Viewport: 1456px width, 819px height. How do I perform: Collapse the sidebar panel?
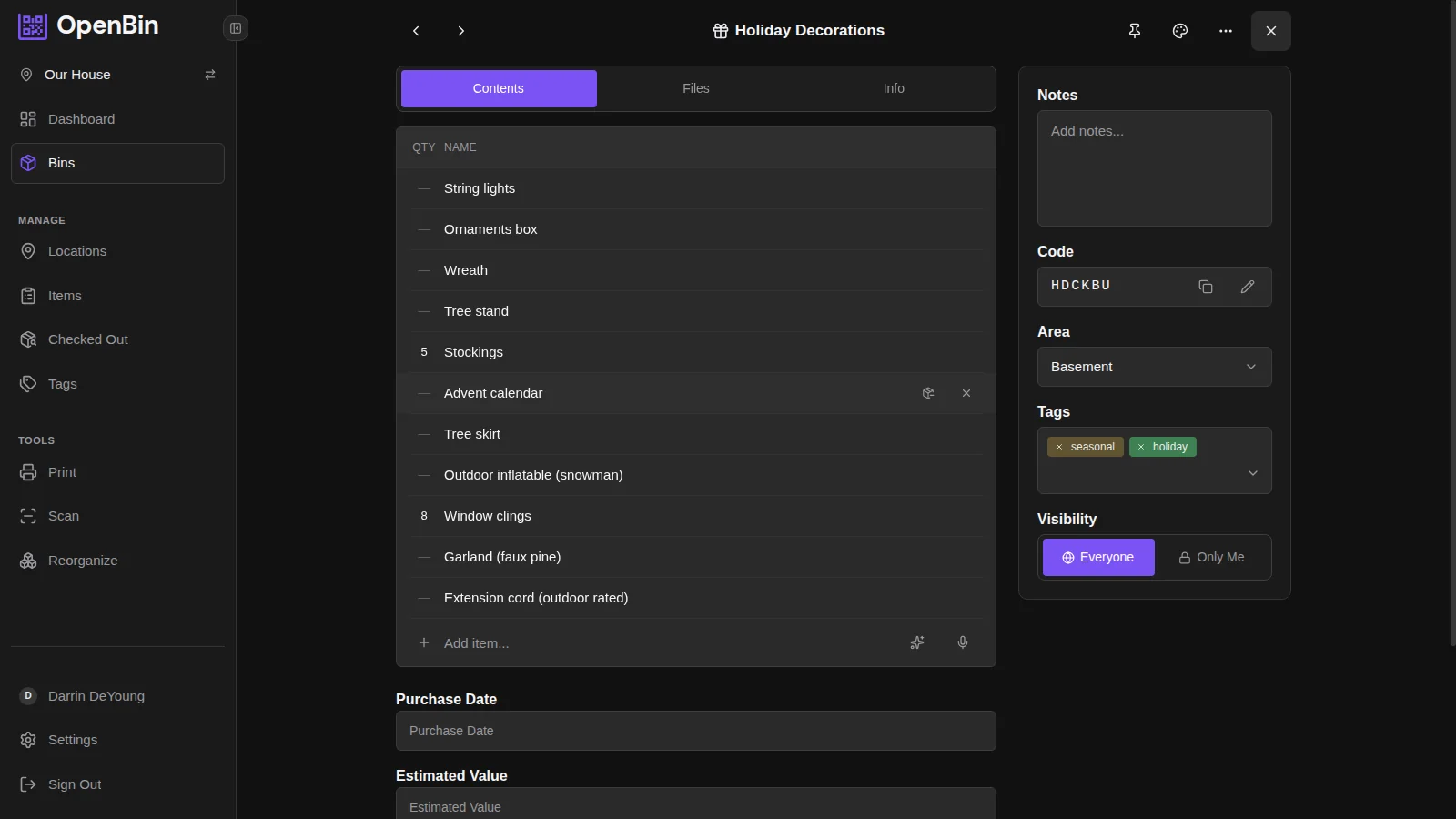point(236,29)
